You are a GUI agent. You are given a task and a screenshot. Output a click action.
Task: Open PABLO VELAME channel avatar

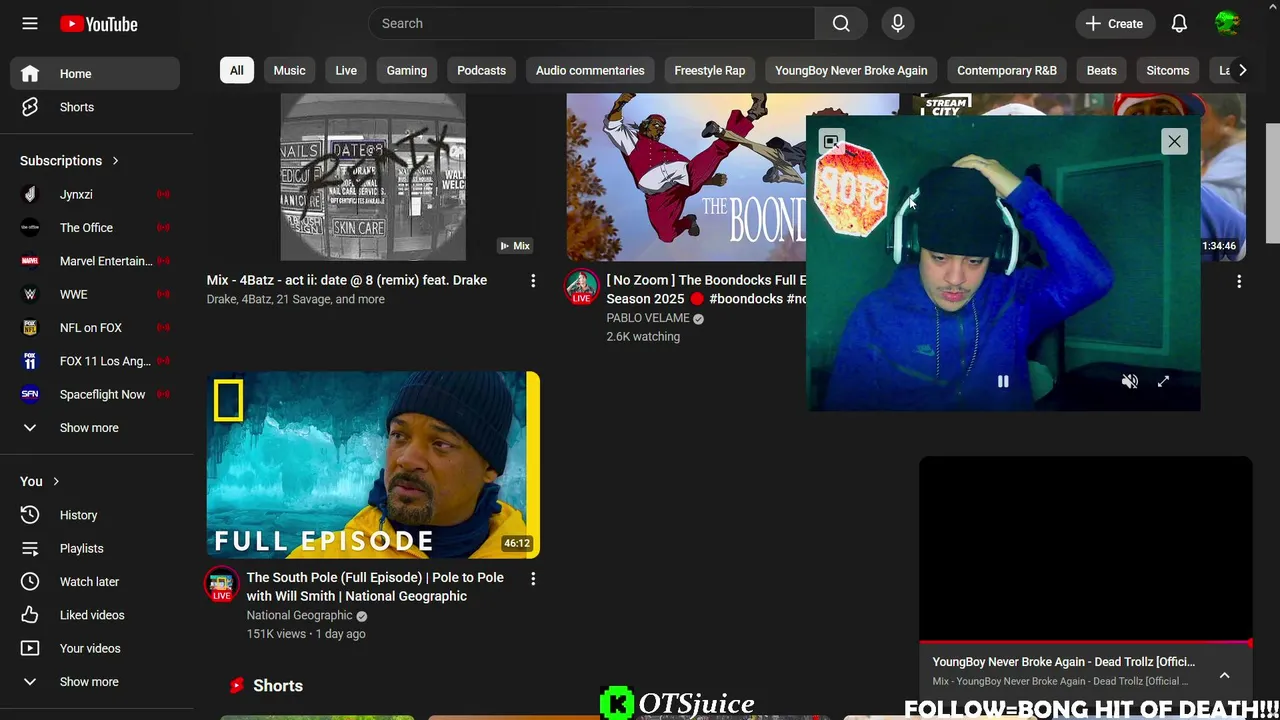(x=581, y=287)
